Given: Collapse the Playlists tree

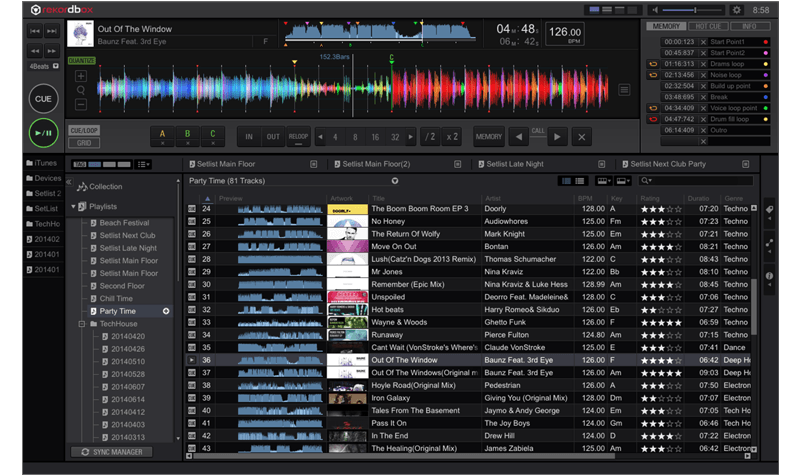Looking at the screenshot, I should pos(73,207).
